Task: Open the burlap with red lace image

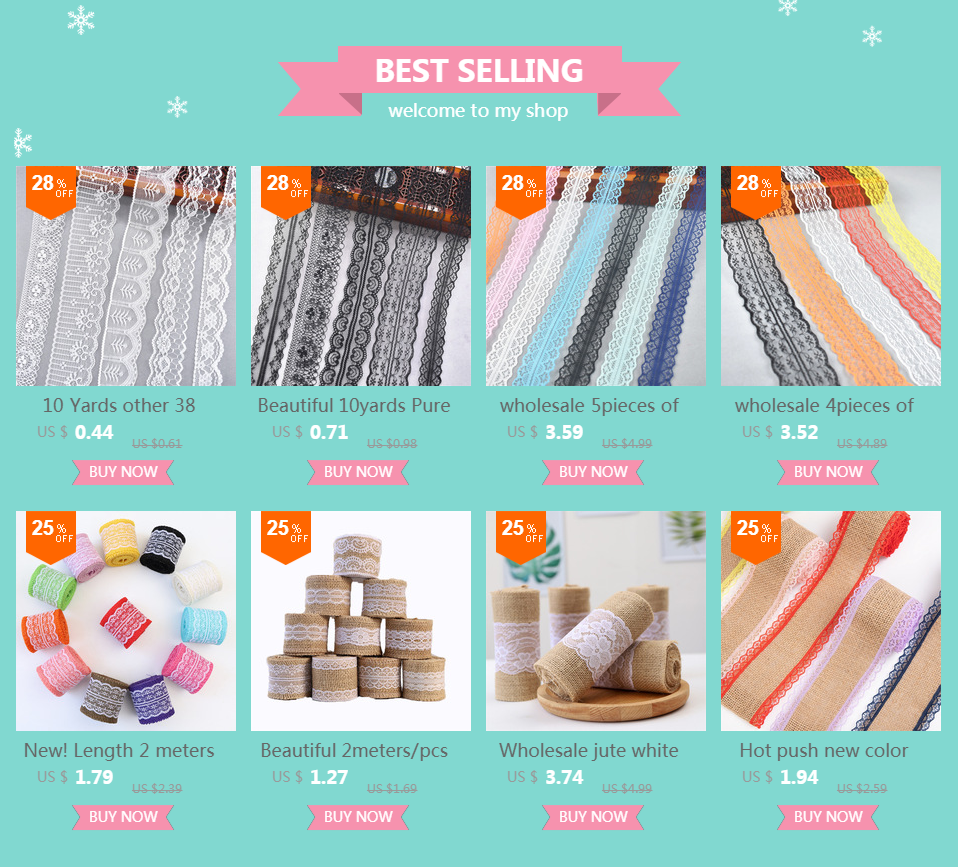Action: pyautogui.click(x=831, y=621)
